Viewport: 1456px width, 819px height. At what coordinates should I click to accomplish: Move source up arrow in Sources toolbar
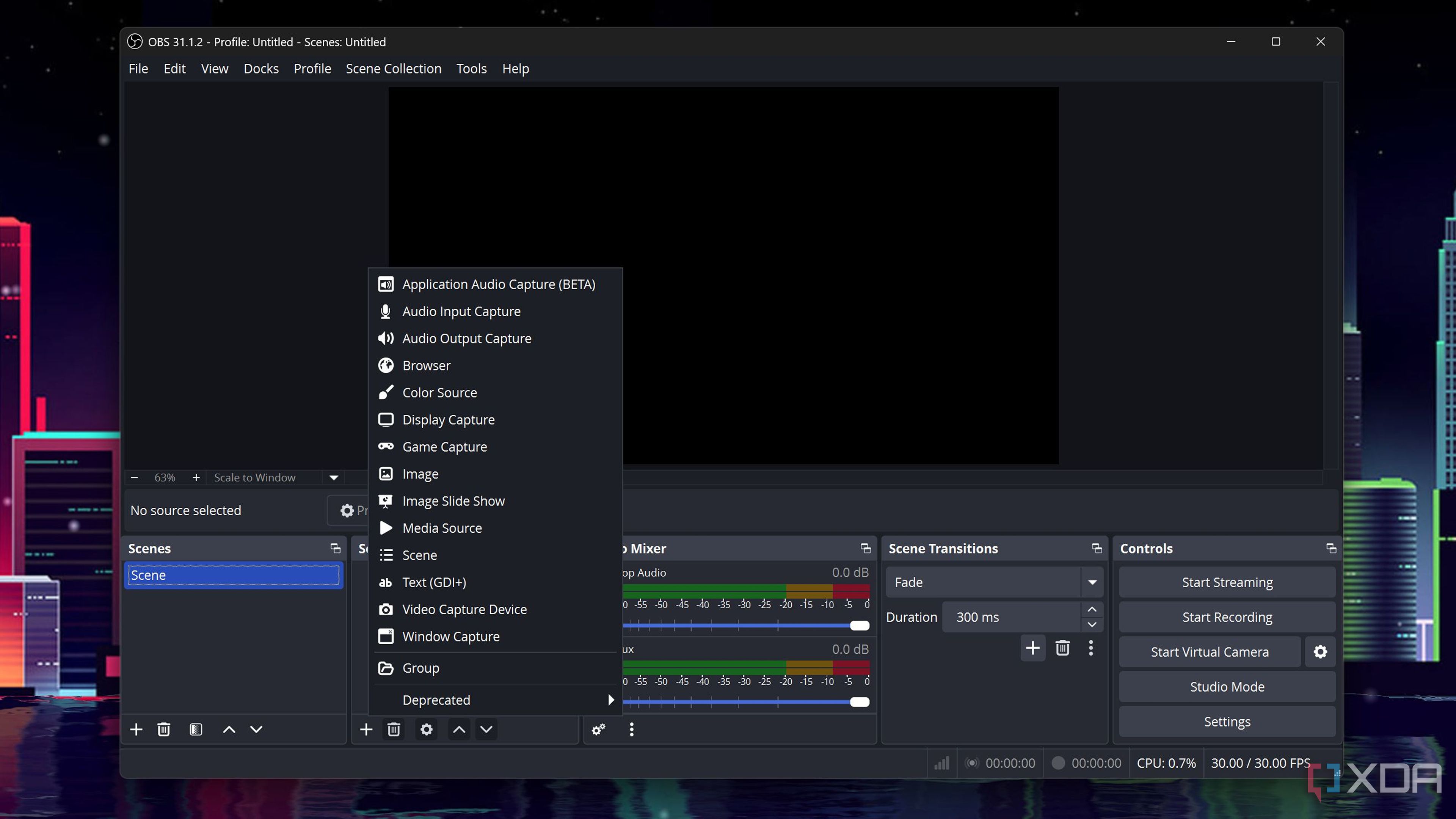point(460,729)
